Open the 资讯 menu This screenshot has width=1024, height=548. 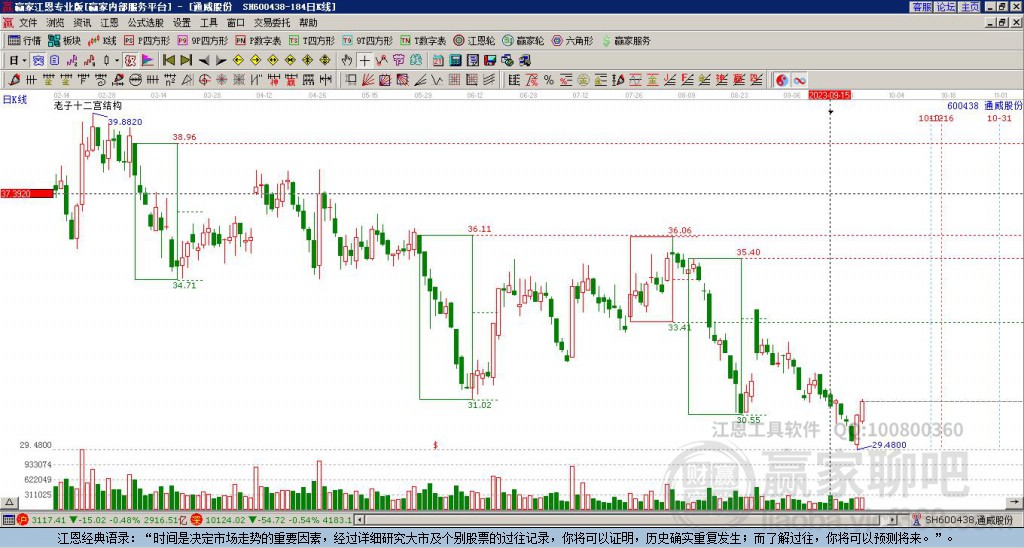pos(82,23)
